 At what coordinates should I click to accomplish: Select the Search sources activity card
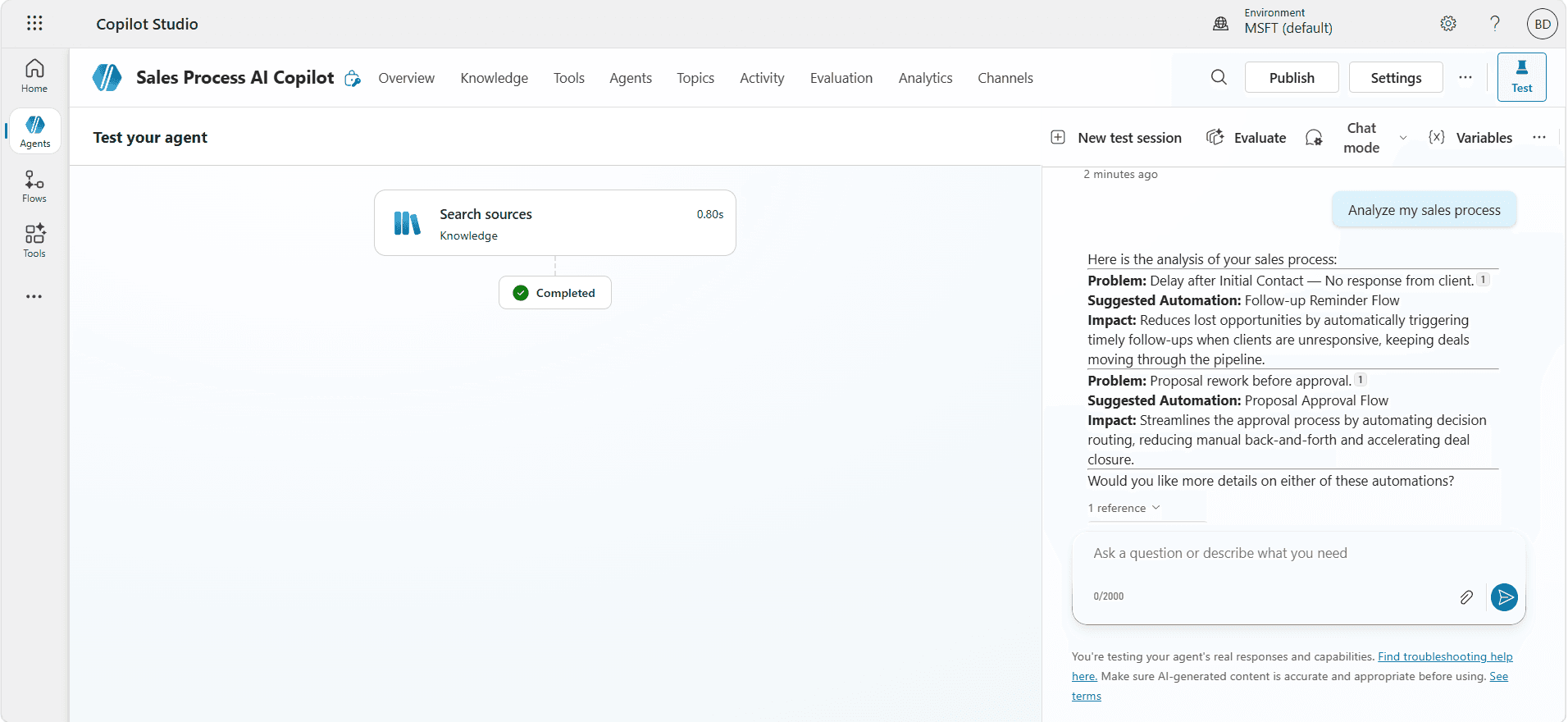555,223
